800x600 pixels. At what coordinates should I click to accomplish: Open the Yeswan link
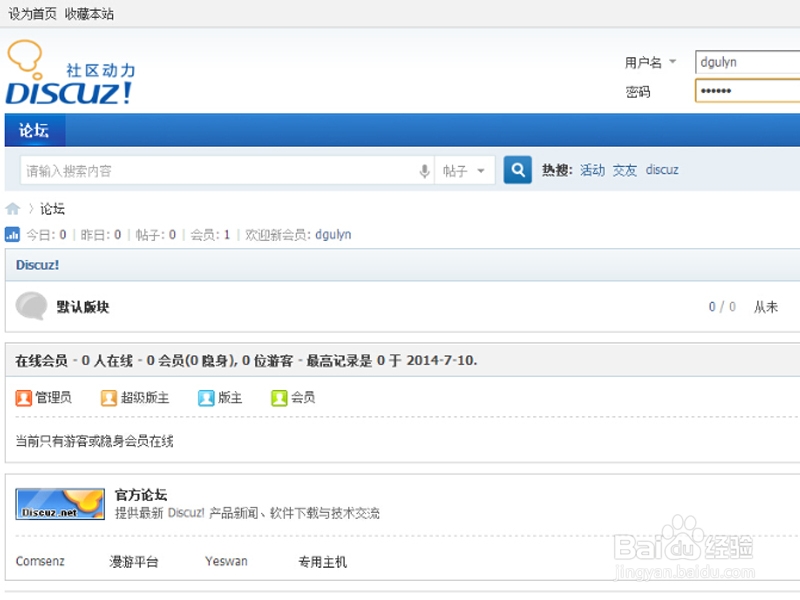226,561
